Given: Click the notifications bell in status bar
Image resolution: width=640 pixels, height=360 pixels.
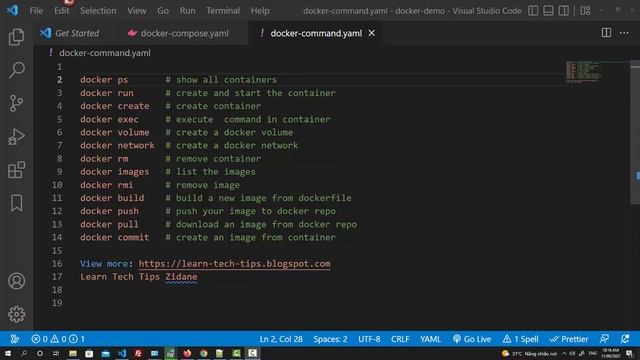Looking at the screenshot, I should click(625, 339).
